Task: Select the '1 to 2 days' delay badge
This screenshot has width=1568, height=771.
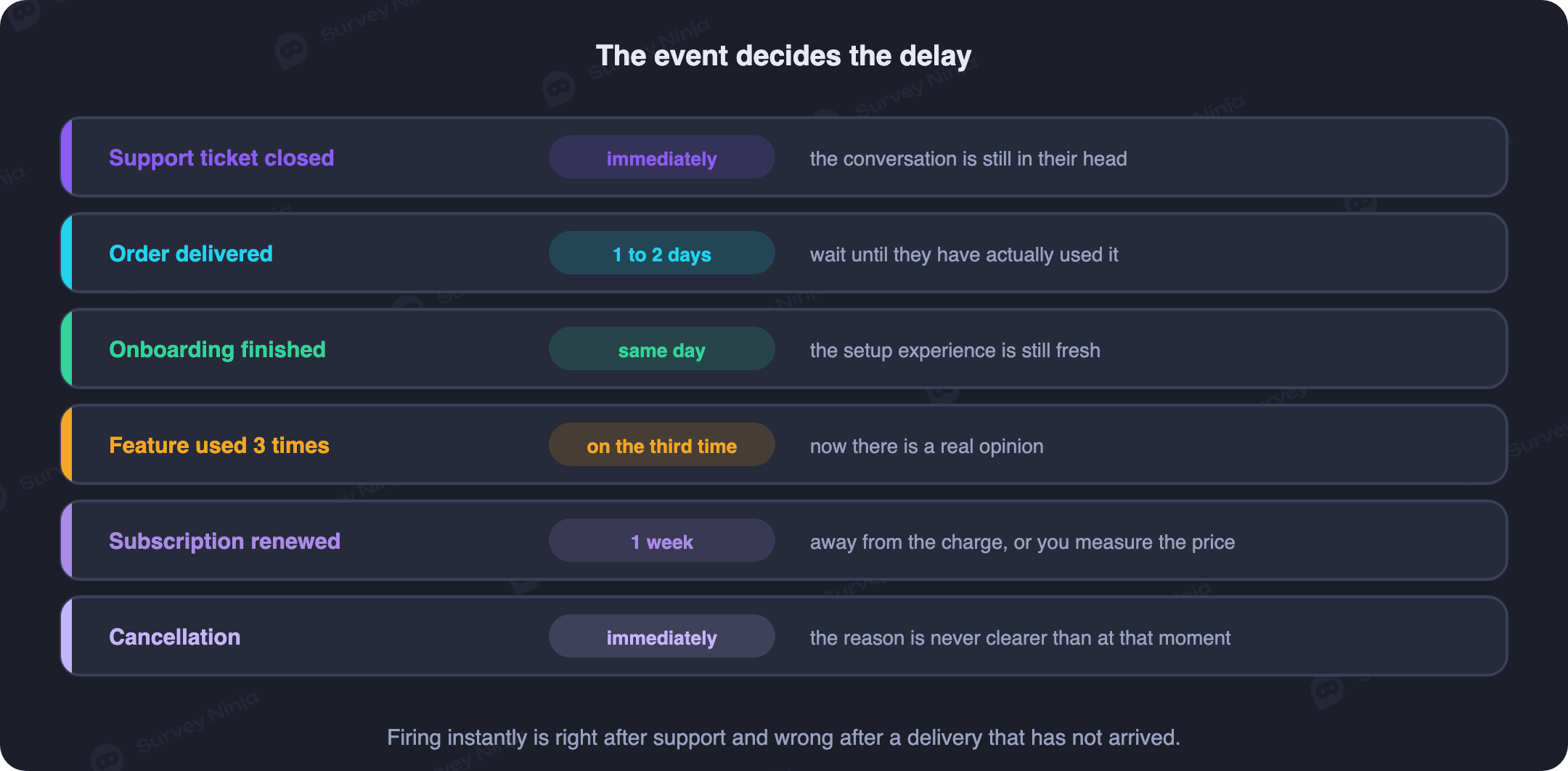Action: pyautogui.click(x=661, y=253)
